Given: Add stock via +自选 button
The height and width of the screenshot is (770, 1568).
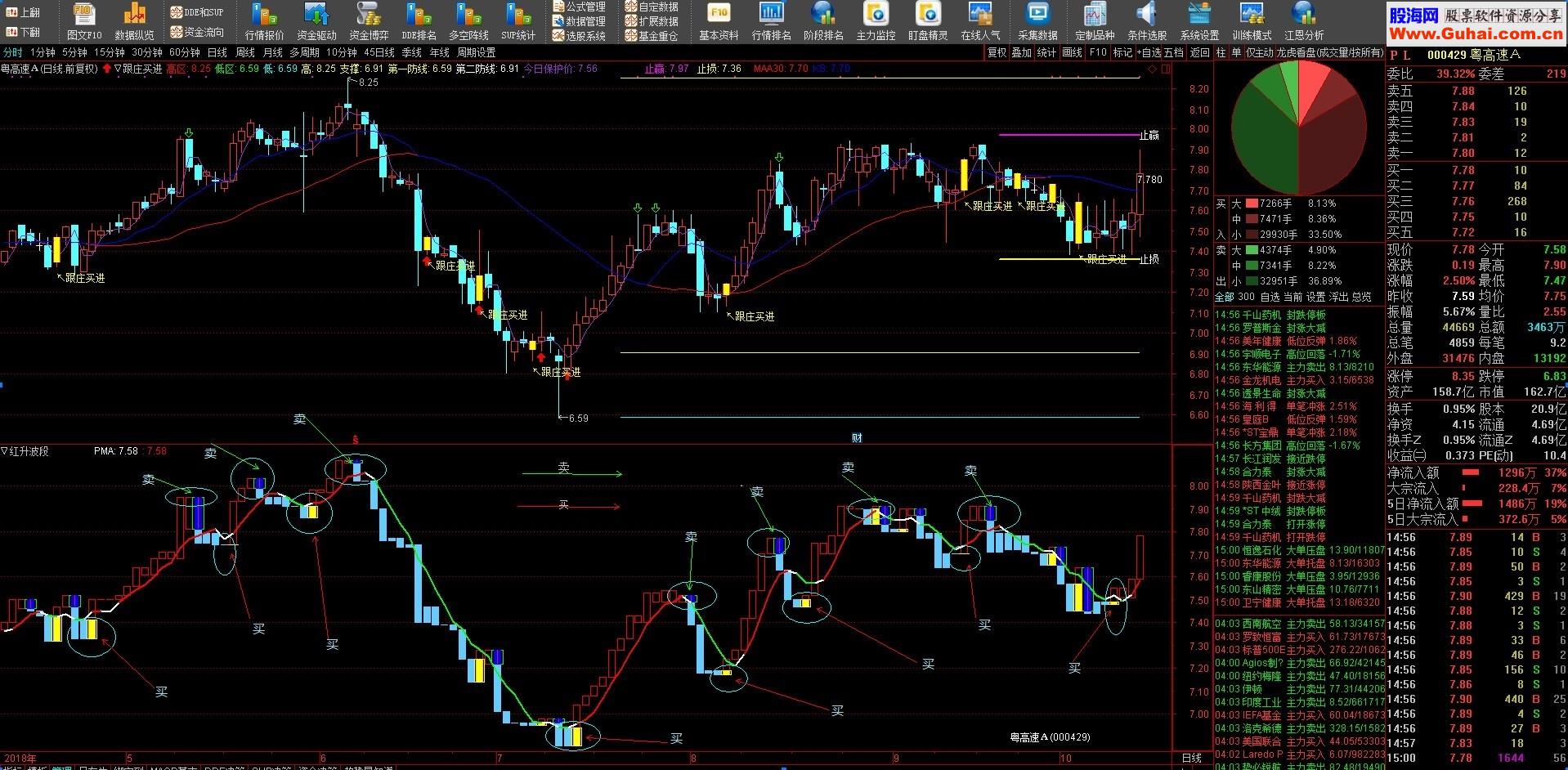Looking at the screenshot, I should pyautogui.click(x=1148, y=52).
